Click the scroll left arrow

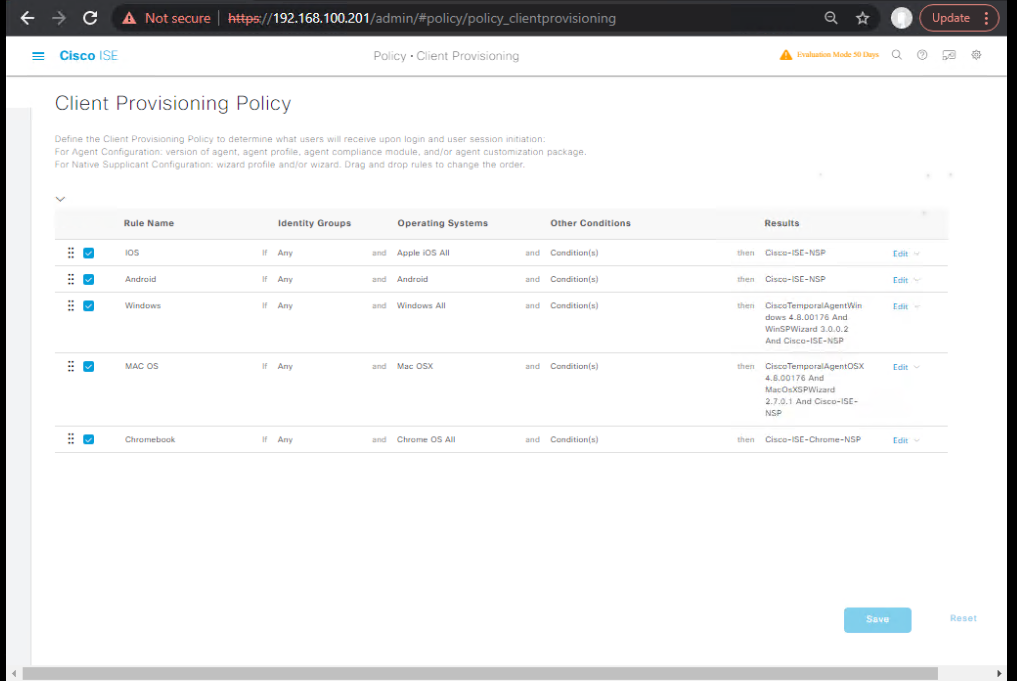point(14,673)
